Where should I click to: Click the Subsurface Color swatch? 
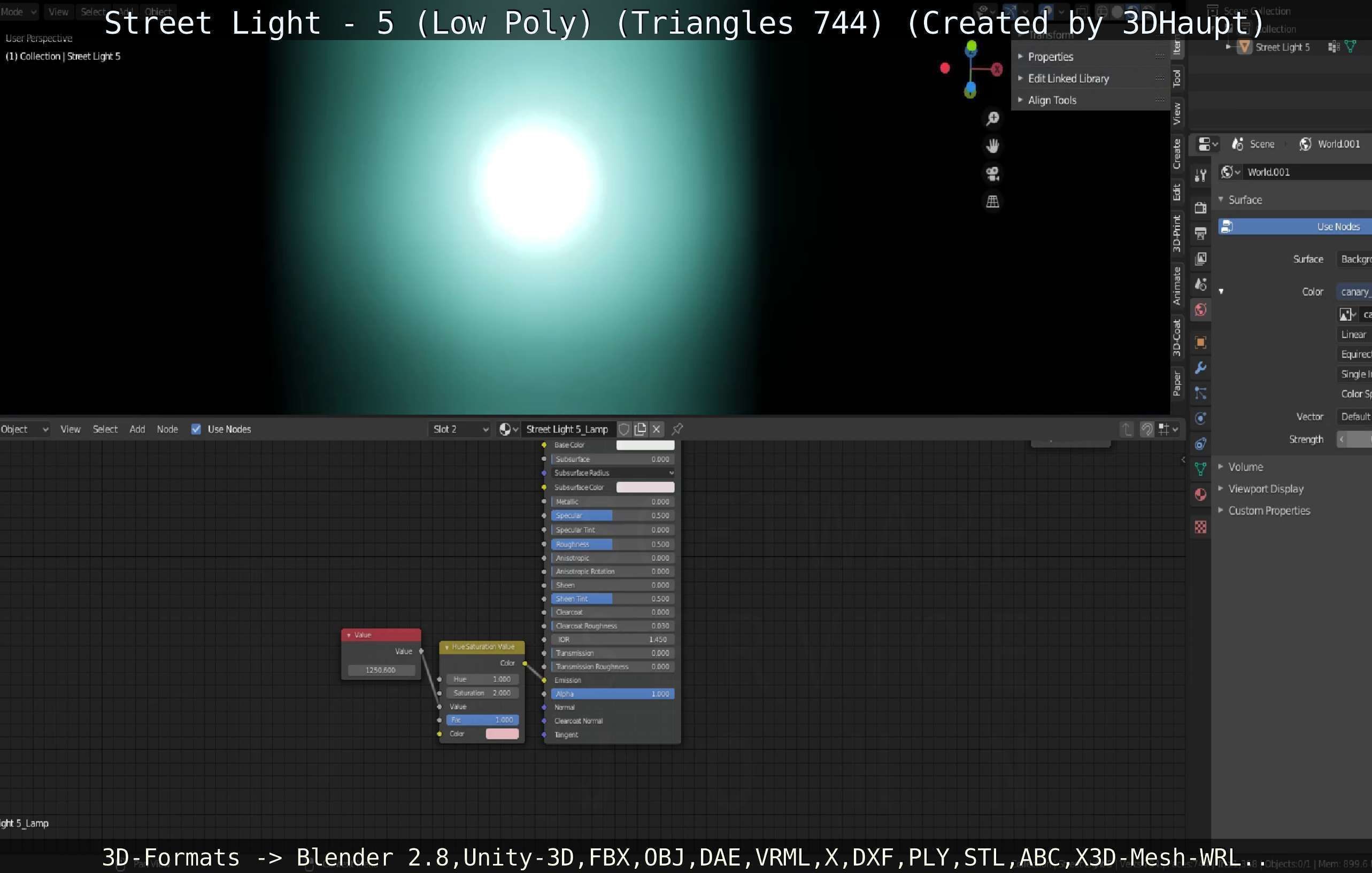tap(645, 487)
